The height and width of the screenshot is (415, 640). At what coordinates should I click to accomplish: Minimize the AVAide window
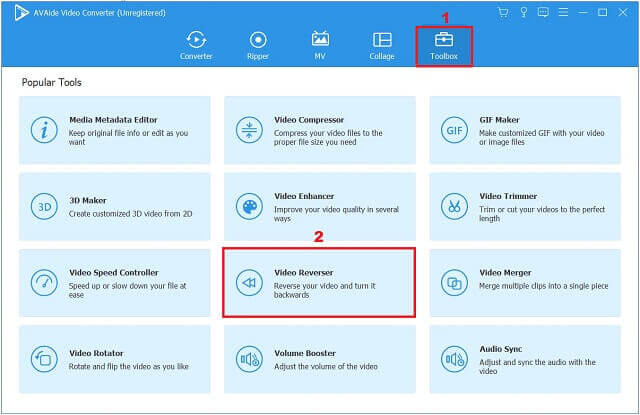click(x=583, y=12)
